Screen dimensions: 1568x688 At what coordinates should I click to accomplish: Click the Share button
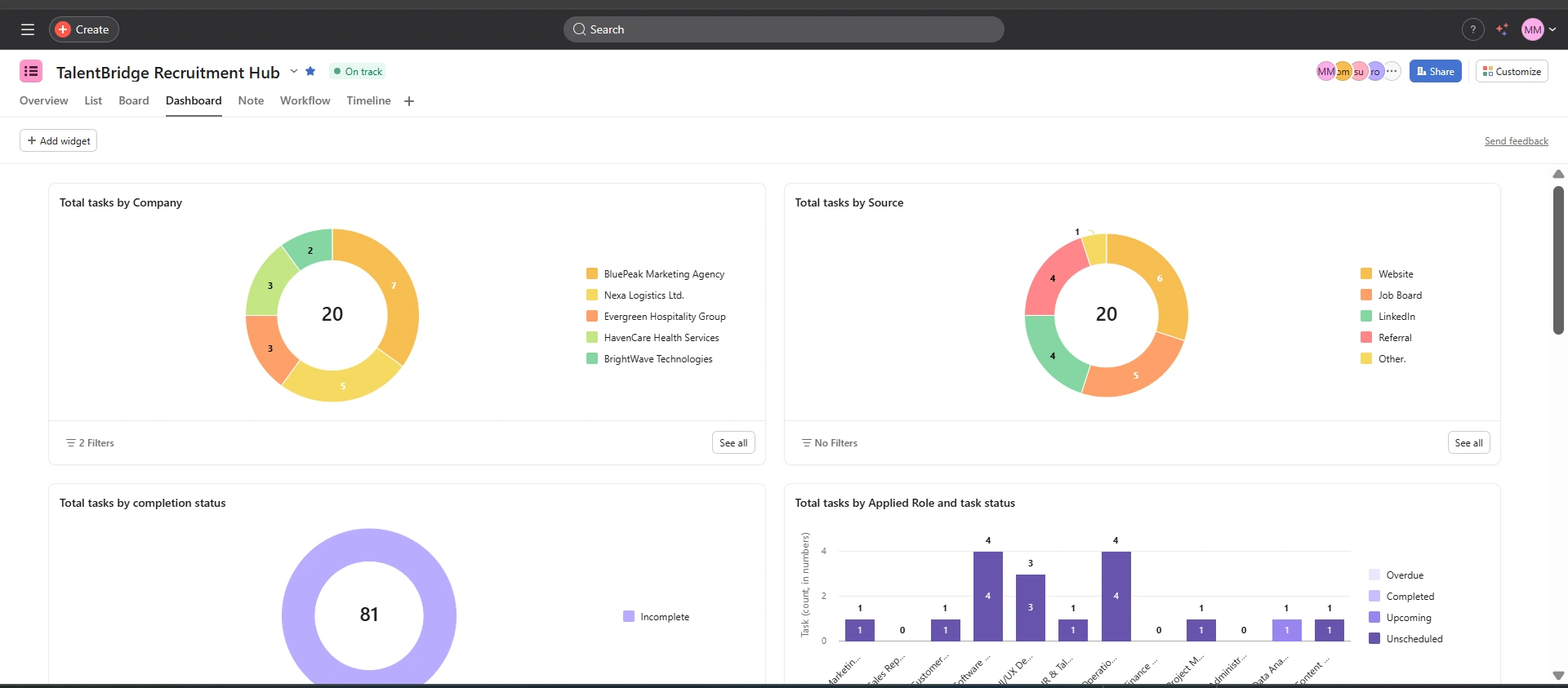[x=1435, y=71]
